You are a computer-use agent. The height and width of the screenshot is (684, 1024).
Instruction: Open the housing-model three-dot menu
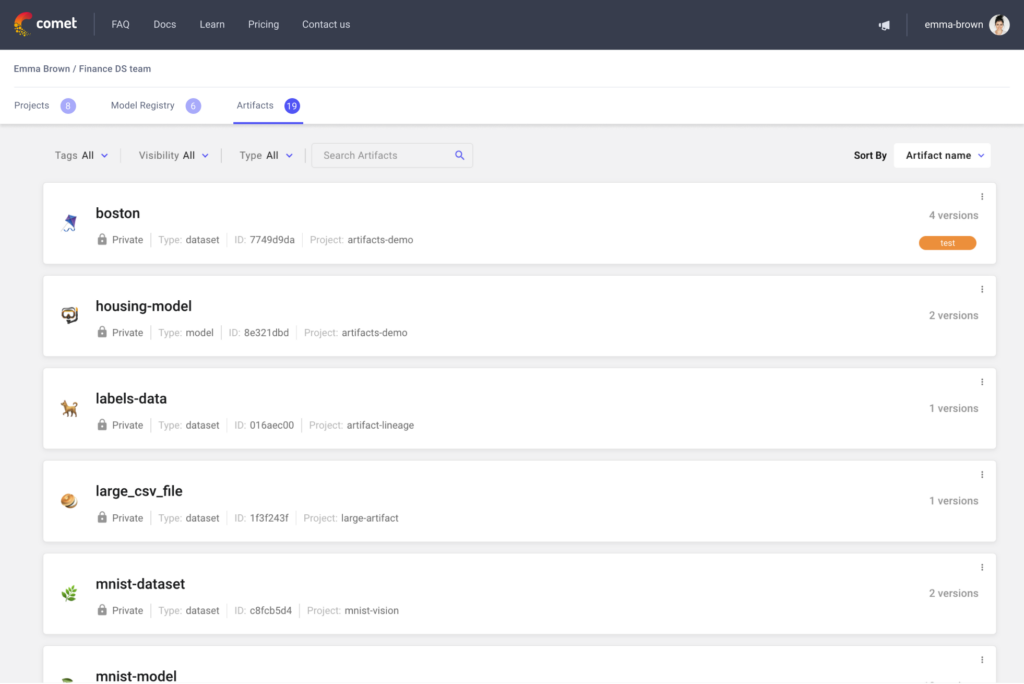982,289
